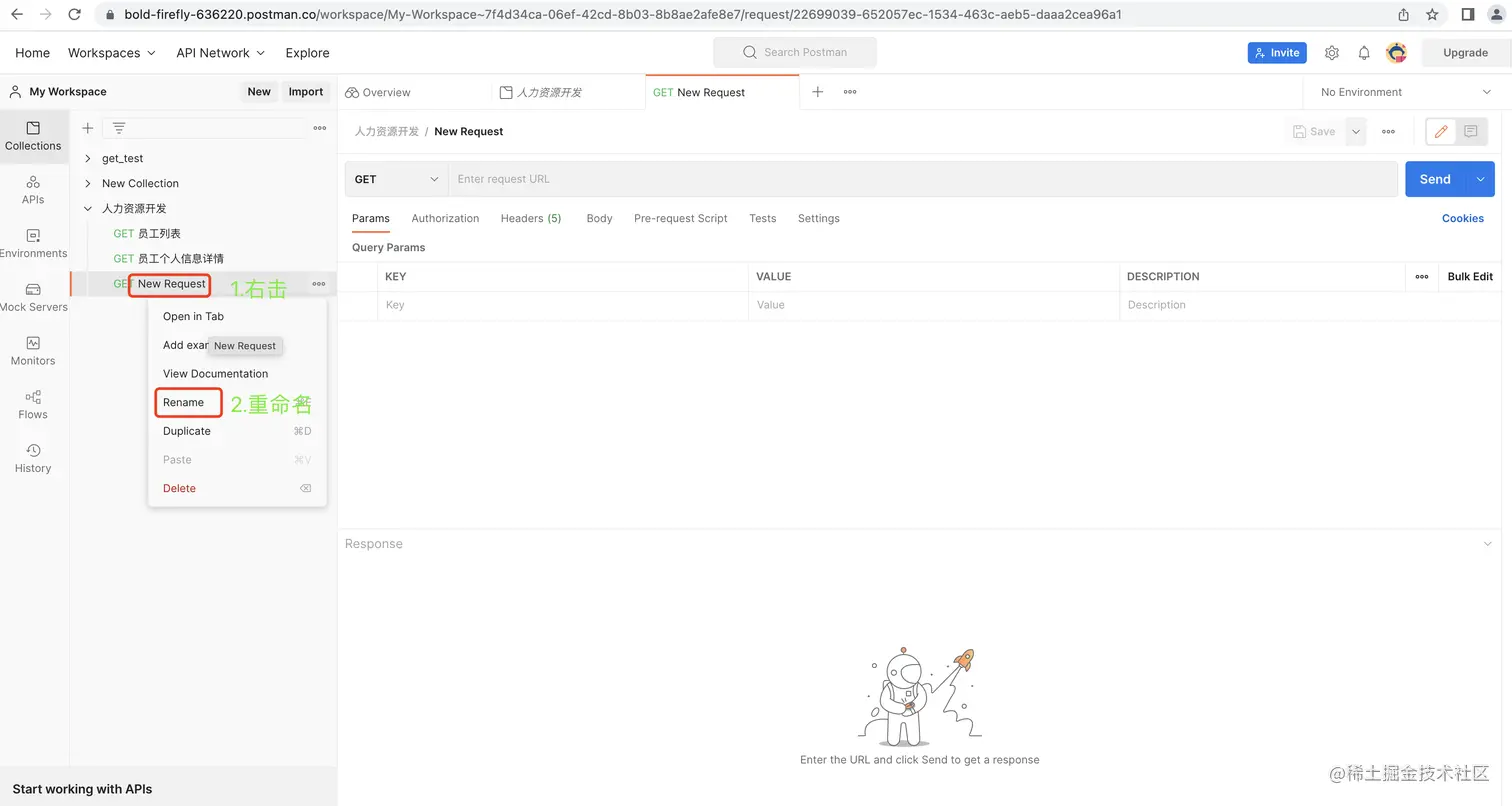Create a new collection with plus icon
The width and height of the screenshot is (1512, 806).
click(x=88, y=128)
